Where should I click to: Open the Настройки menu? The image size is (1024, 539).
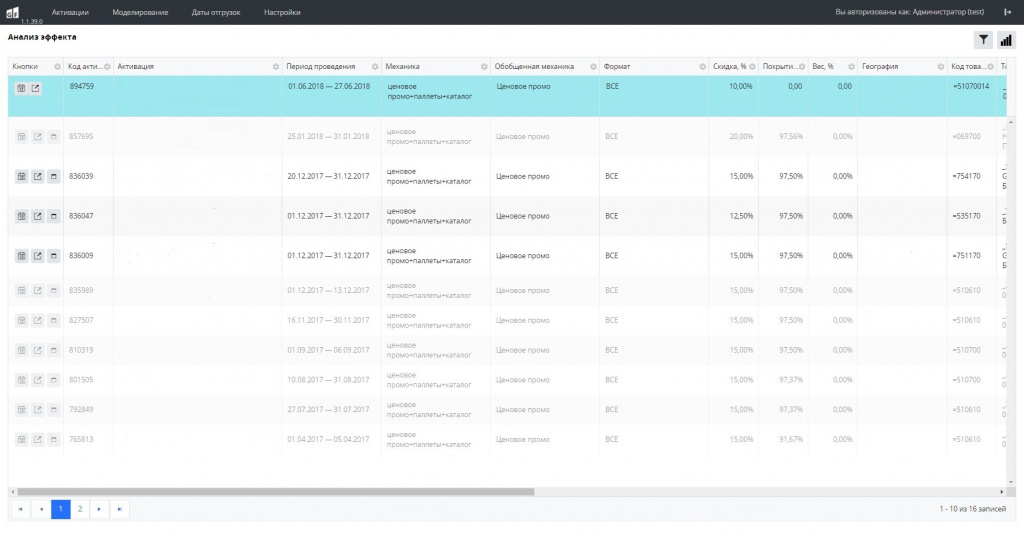pyautogui.click(x=282, y=12)
